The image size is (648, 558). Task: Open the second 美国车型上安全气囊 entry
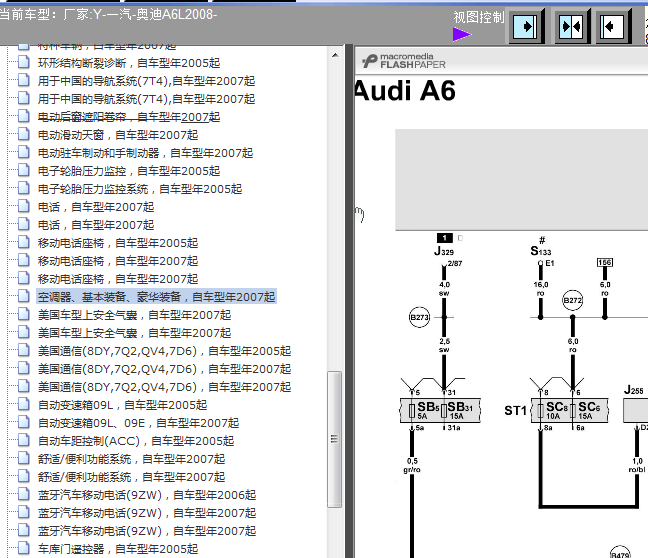(134, 333)
